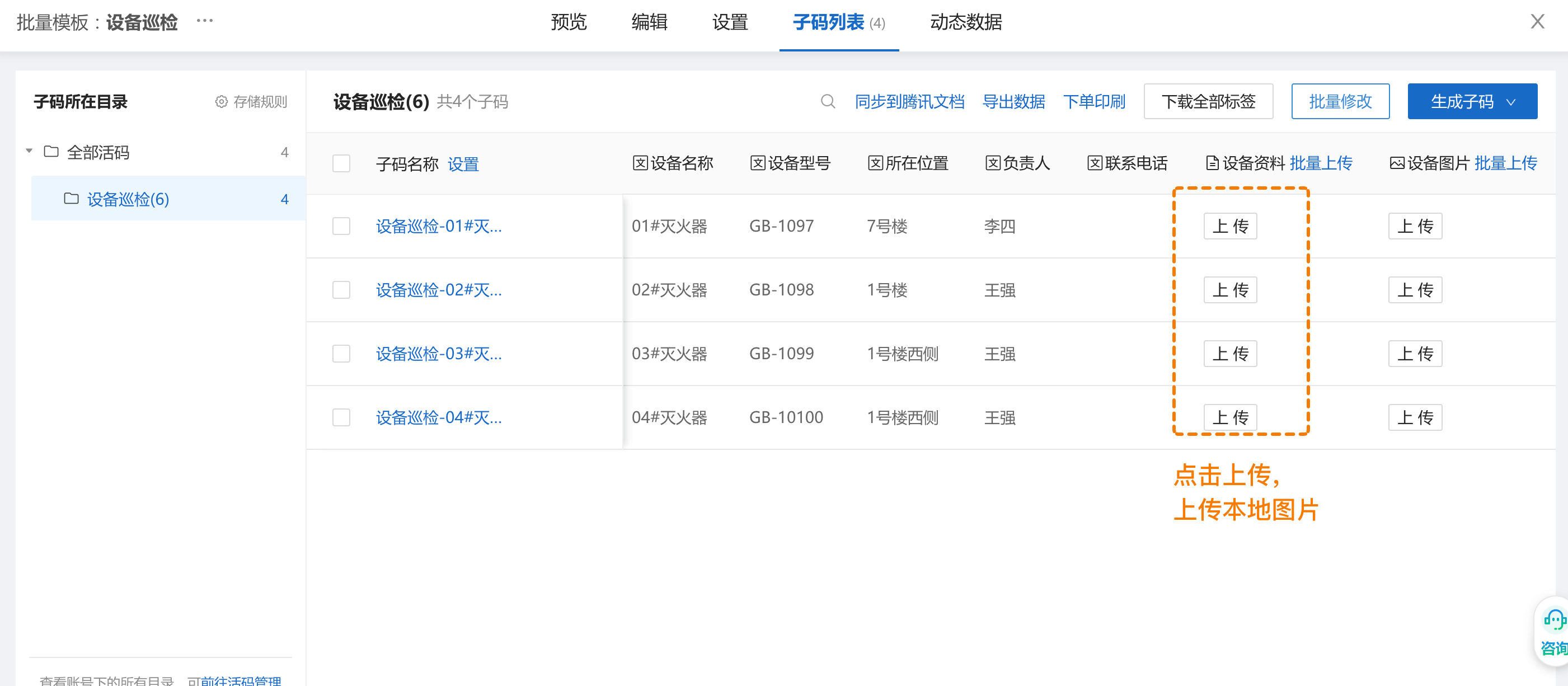Click the 批量修改 button
This screenshot has height=686, width=1568.
(x=1340, y=102)
